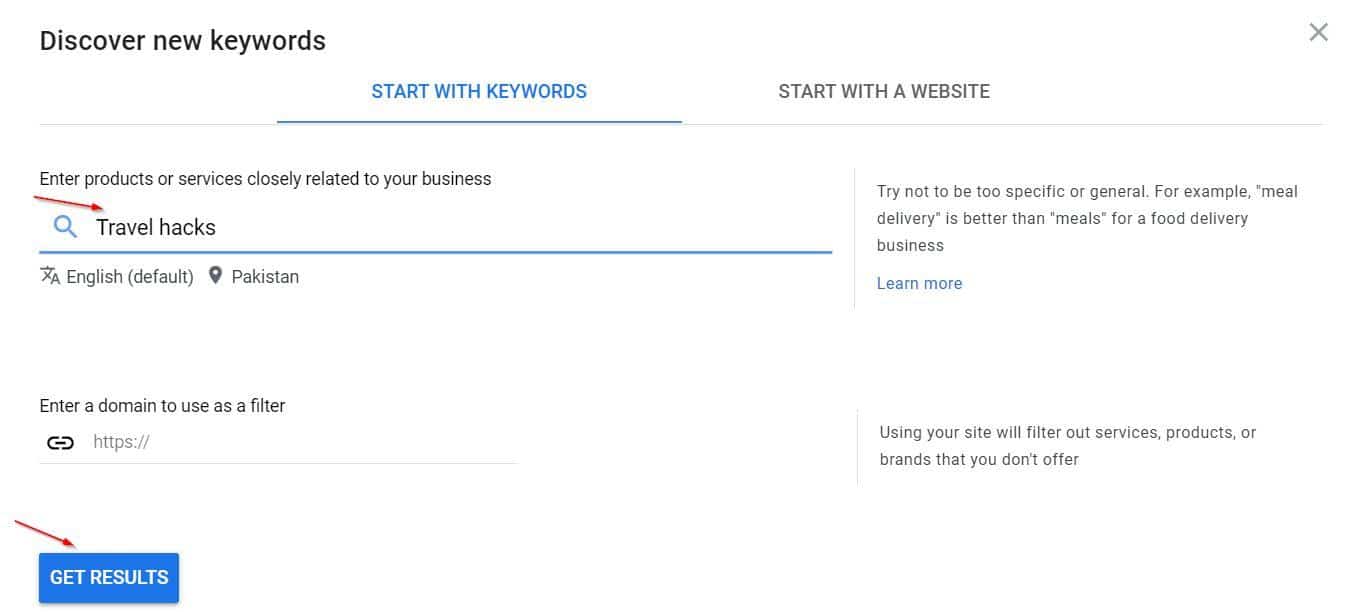Screen dimensions: 1349x612
Task: Click the link chain icon
Action: point(60,442)
